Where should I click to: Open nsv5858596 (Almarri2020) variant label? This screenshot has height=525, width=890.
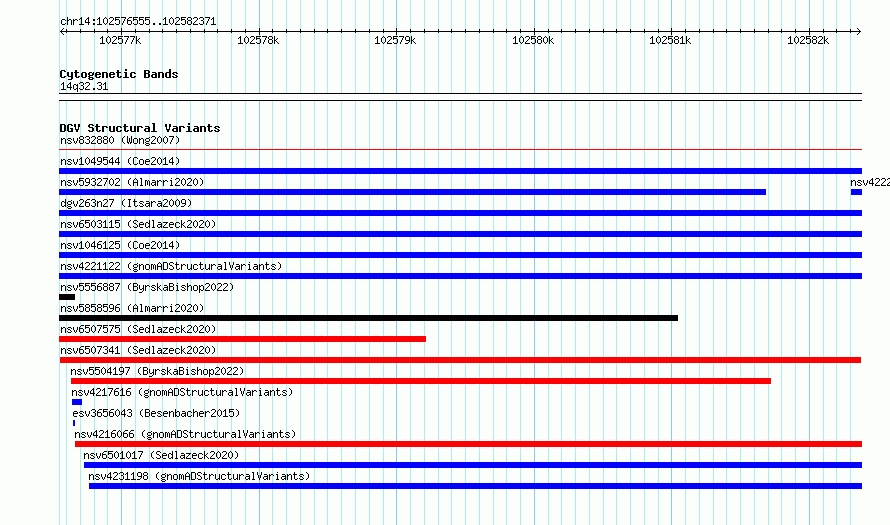132,308
